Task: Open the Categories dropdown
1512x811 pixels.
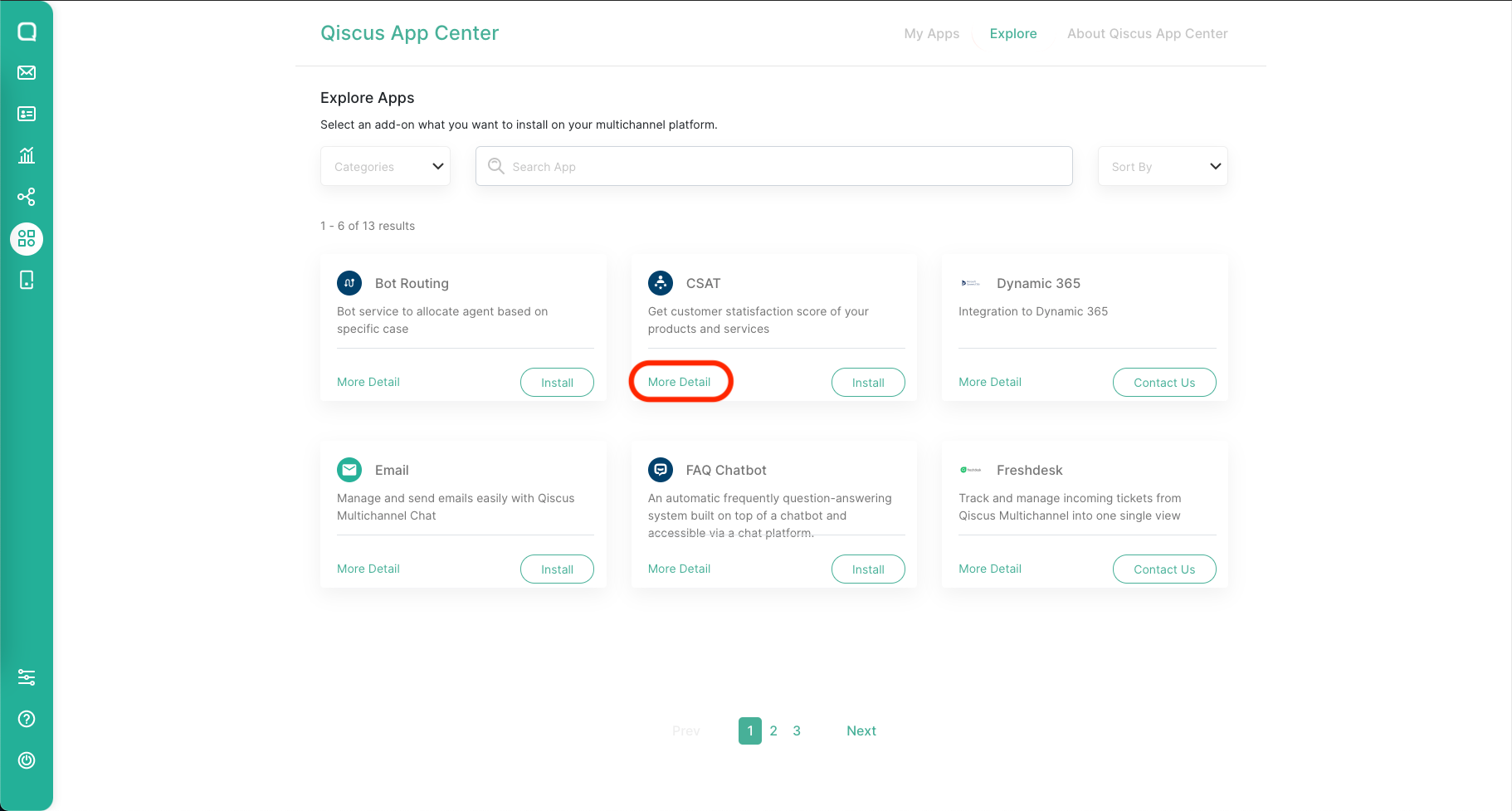Action: 384,166
